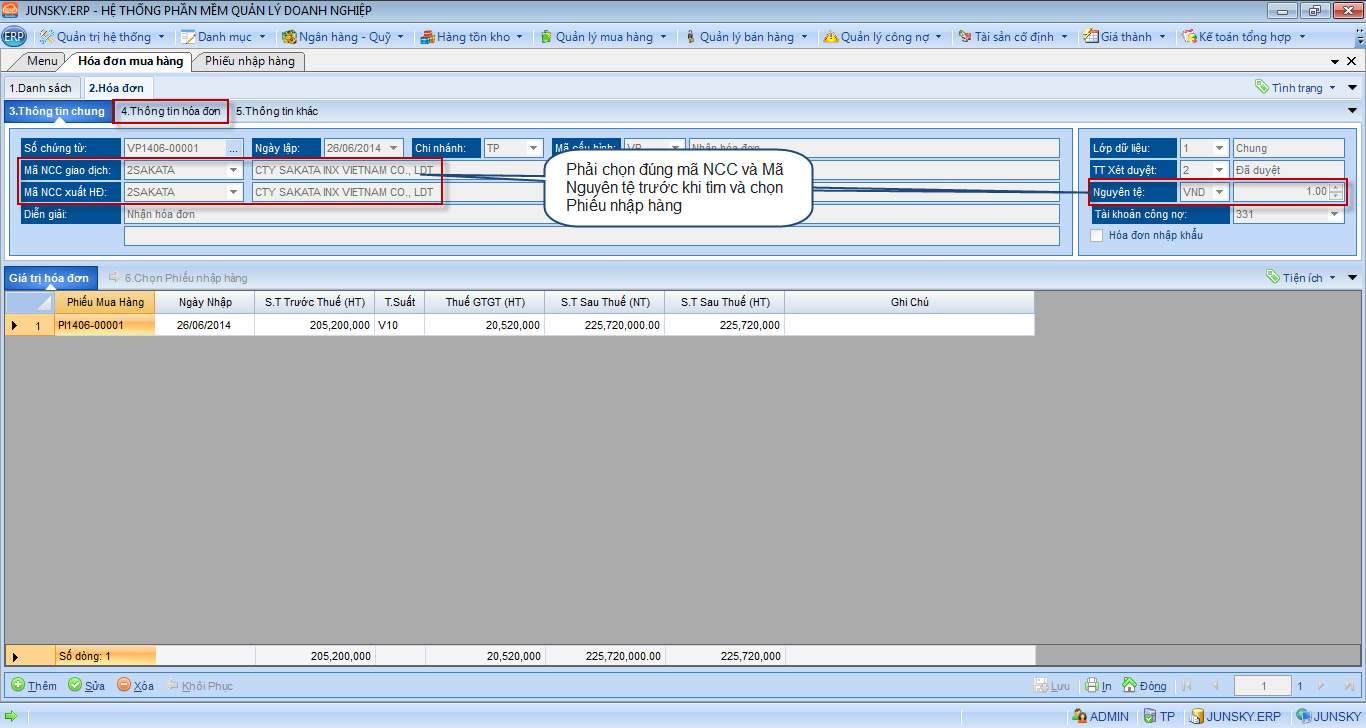Select the PI1406-00001 cell in the grid
Screen dimensions: 1366x728
point(105,325)
